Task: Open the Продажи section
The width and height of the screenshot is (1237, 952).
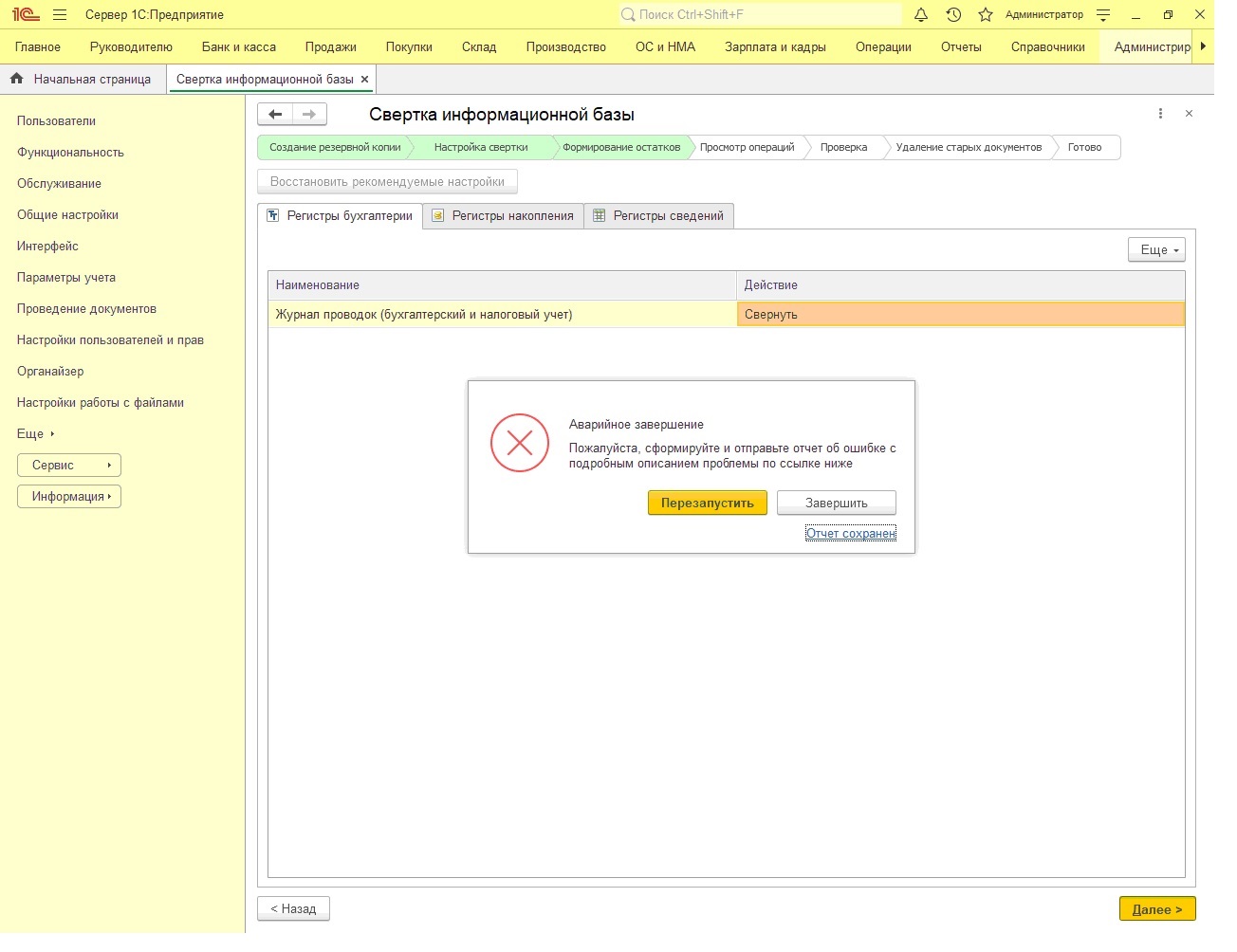Action: tap(331, 46)
